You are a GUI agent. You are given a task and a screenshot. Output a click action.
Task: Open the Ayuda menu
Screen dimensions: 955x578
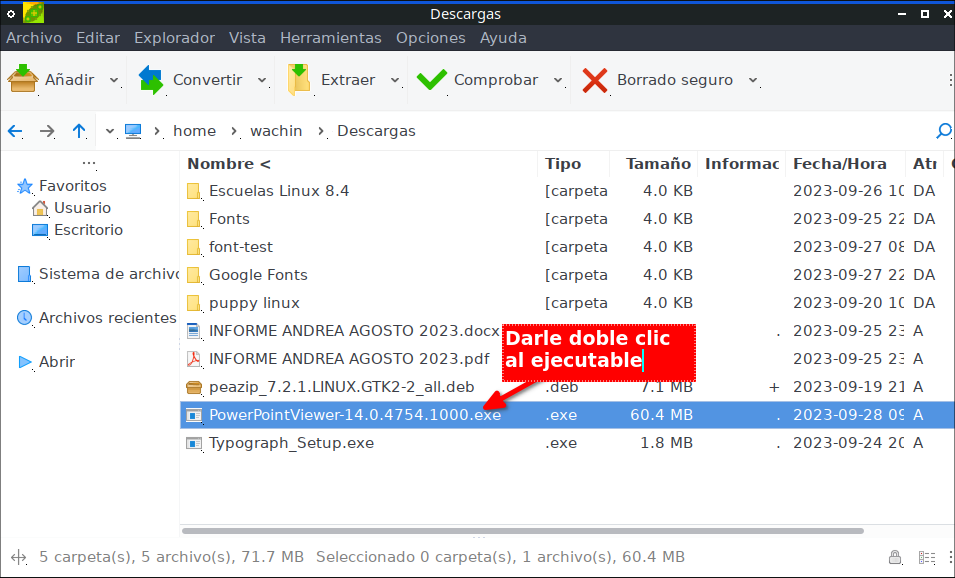503,38
